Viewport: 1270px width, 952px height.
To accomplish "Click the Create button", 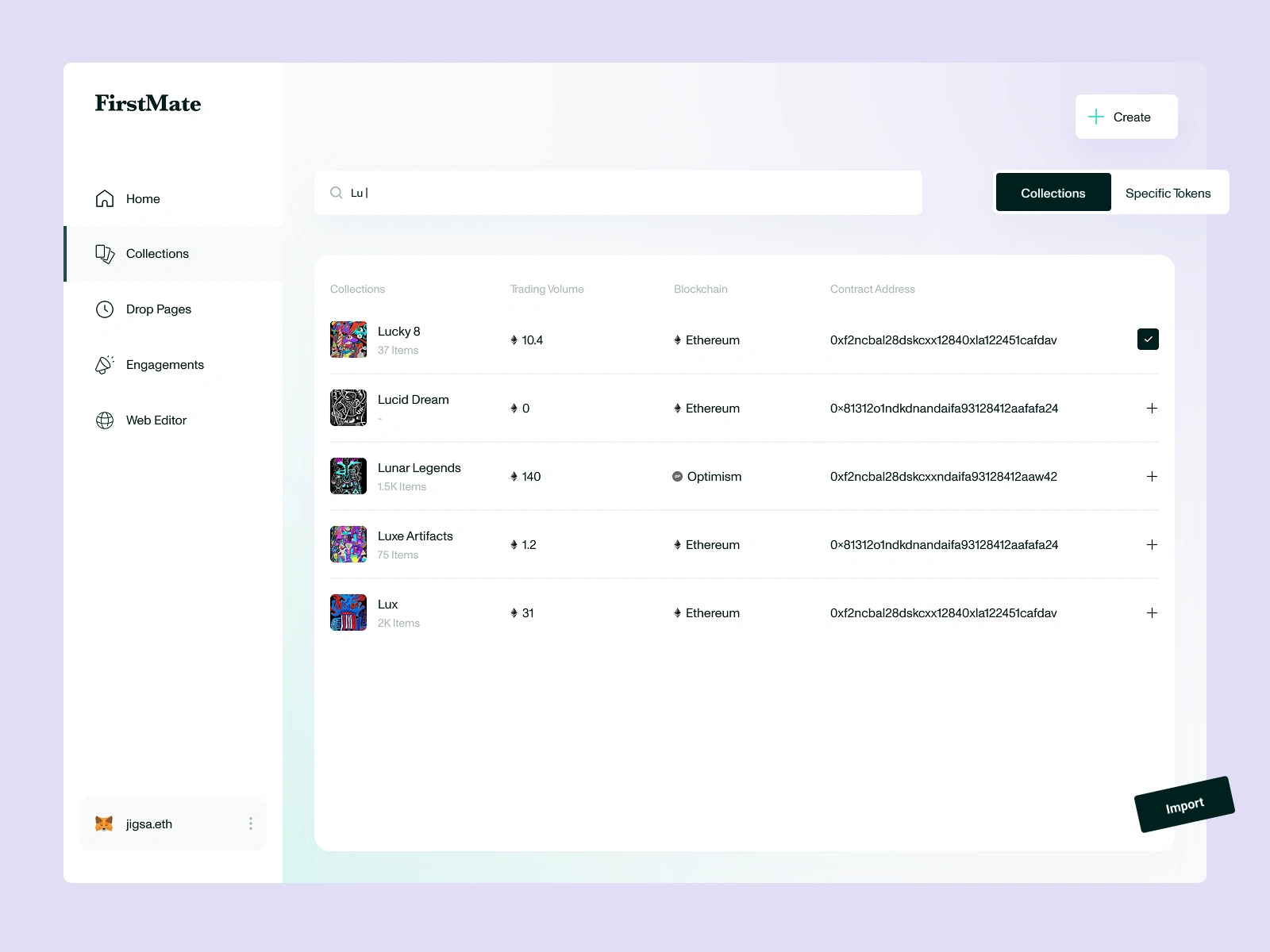I will coord(1126,117).
